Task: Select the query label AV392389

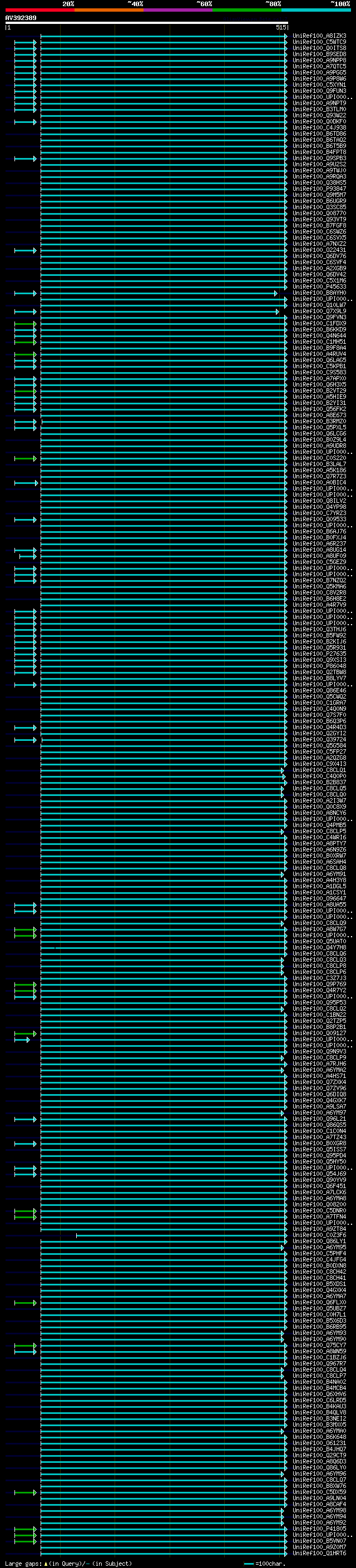Action: pyautogui.click(x=21, y=18)
